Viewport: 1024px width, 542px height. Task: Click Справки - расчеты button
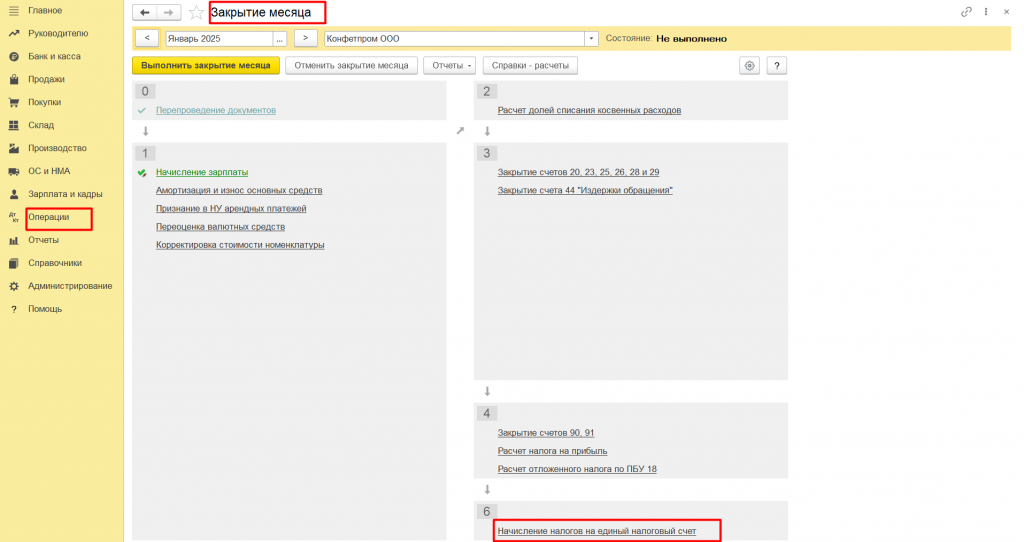530,65
